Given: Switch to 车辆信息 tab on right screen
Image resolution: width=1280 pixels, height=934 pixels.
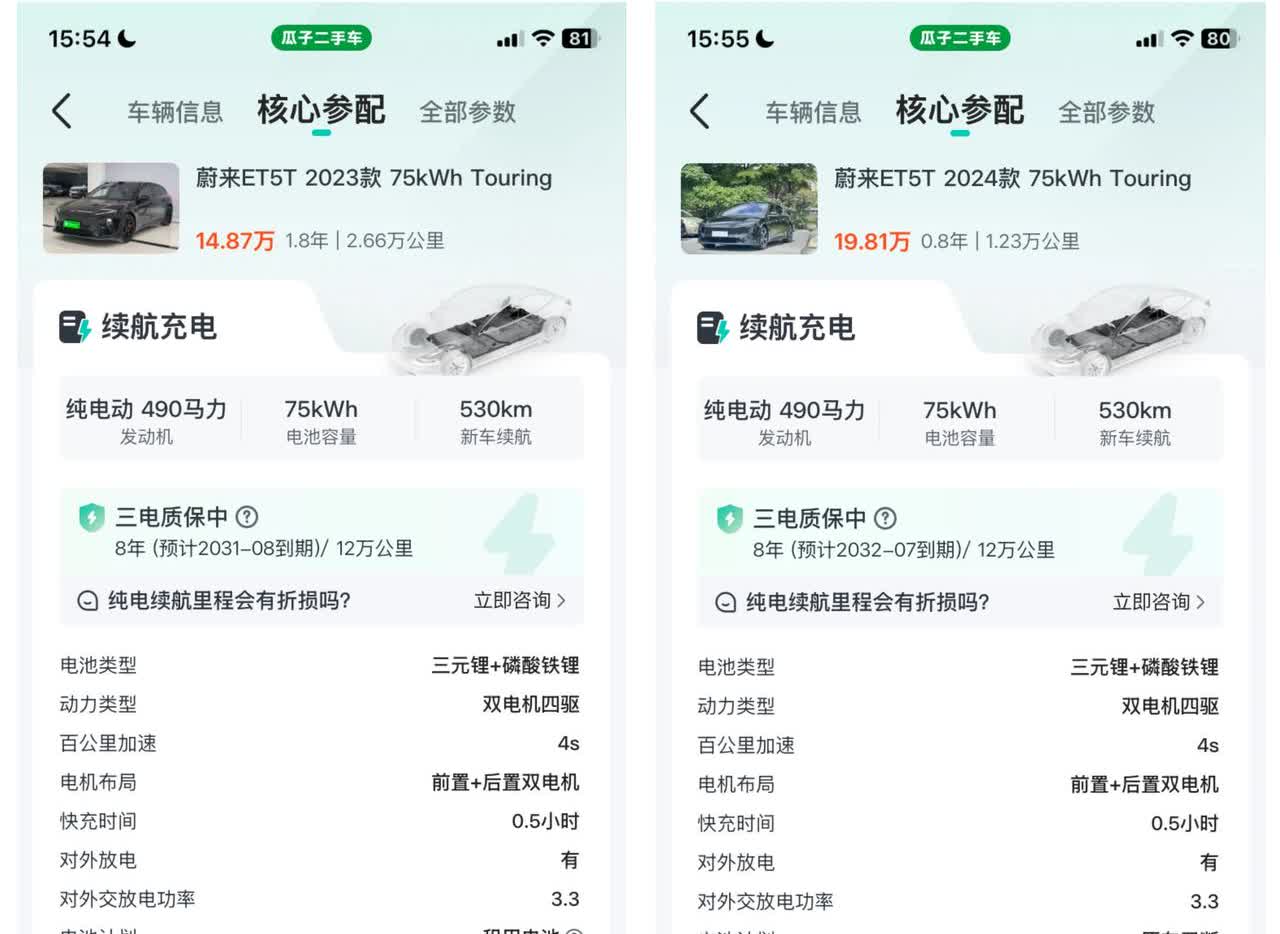Looking at the screenshot, I should 813,112.
